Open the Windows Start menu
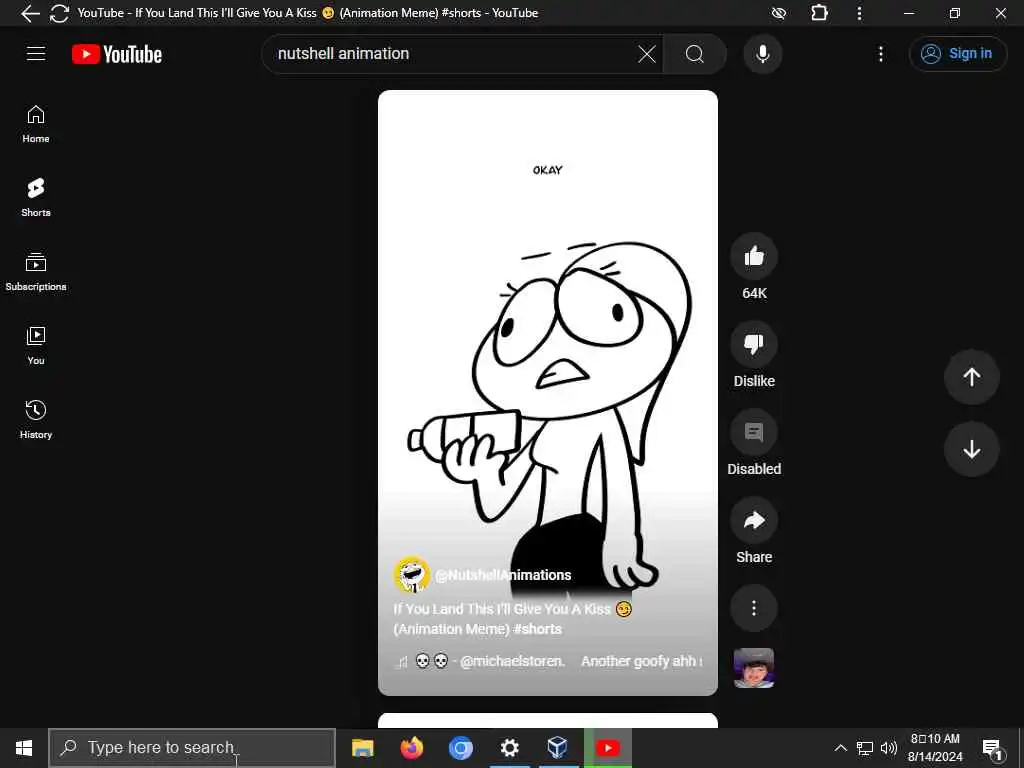The height and width of the screenshot is (768, 1024). (x=24, y=748)
